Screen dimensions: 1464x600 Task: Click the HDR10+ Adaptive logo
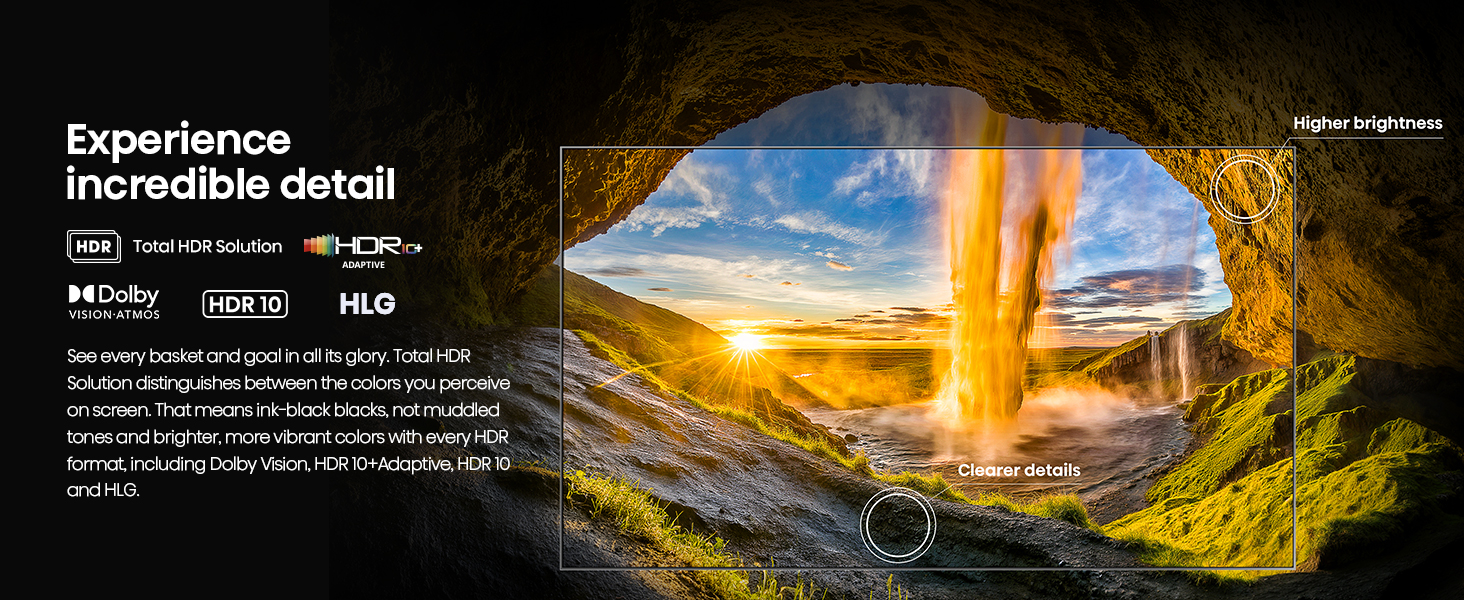coord(364,248)
